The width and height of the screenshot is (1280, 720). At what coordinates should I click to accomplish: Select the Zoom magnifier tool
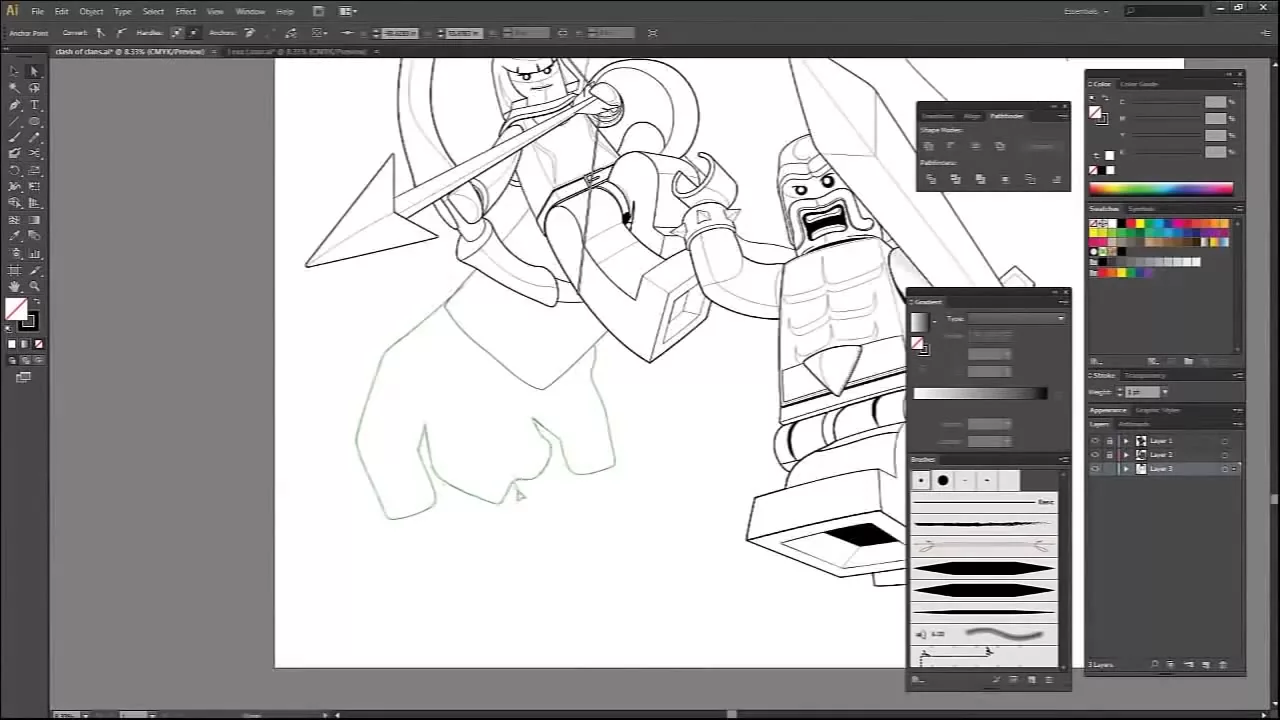[34, 285]
